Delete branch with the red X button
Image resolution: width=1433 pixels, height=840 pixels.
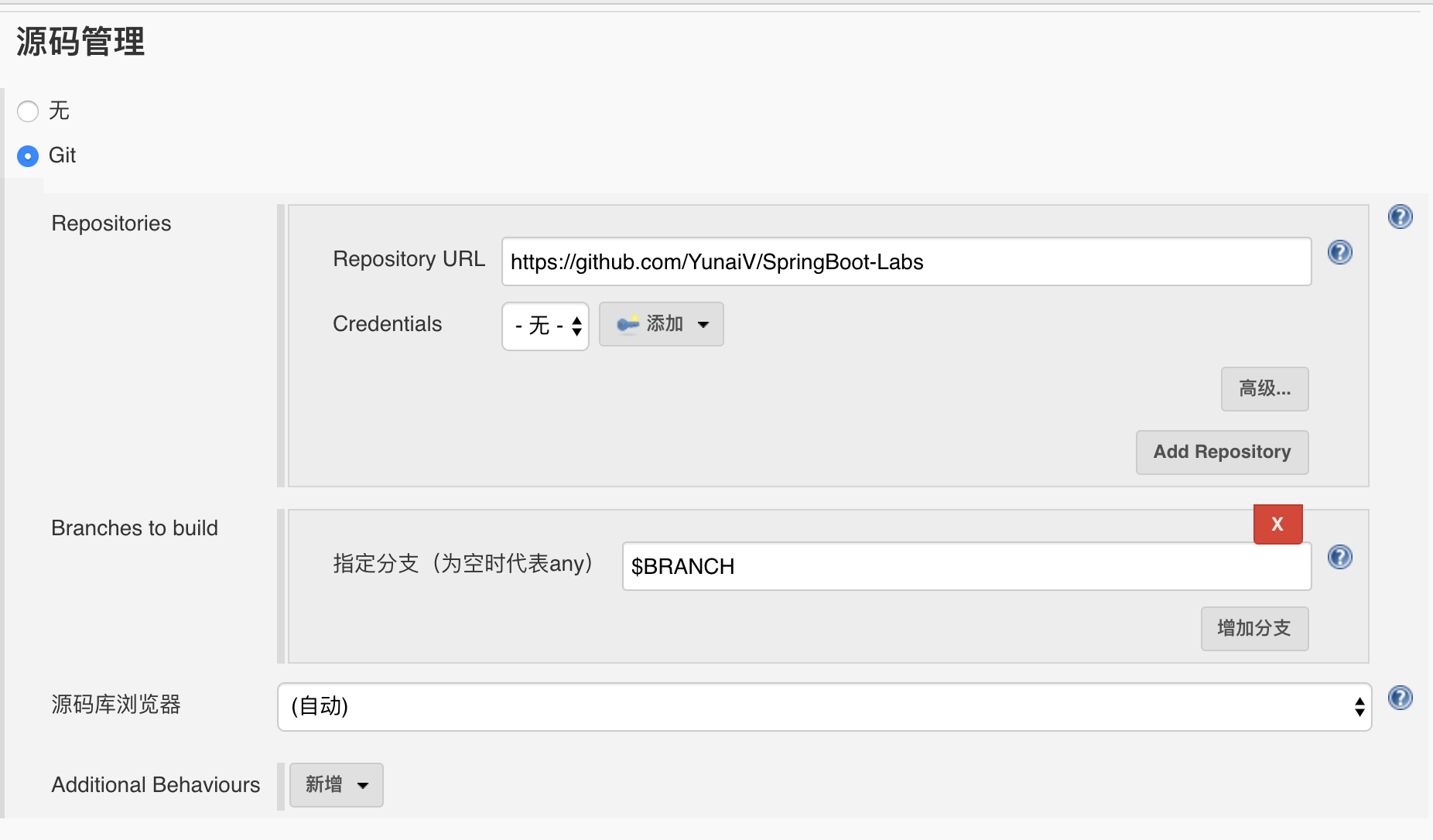click(x=1277, y=524)
